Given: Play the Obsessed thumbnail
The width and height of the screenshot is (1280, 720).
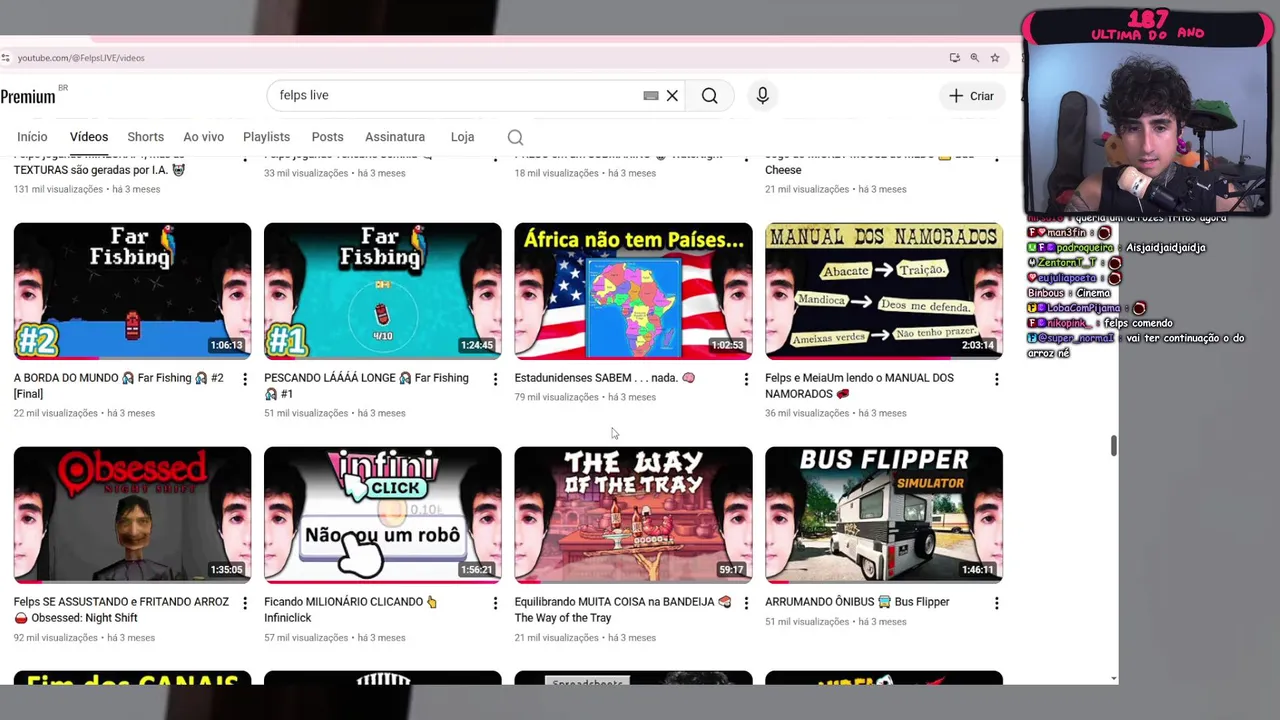Looking at the screenshot, I should coord(132,515).
